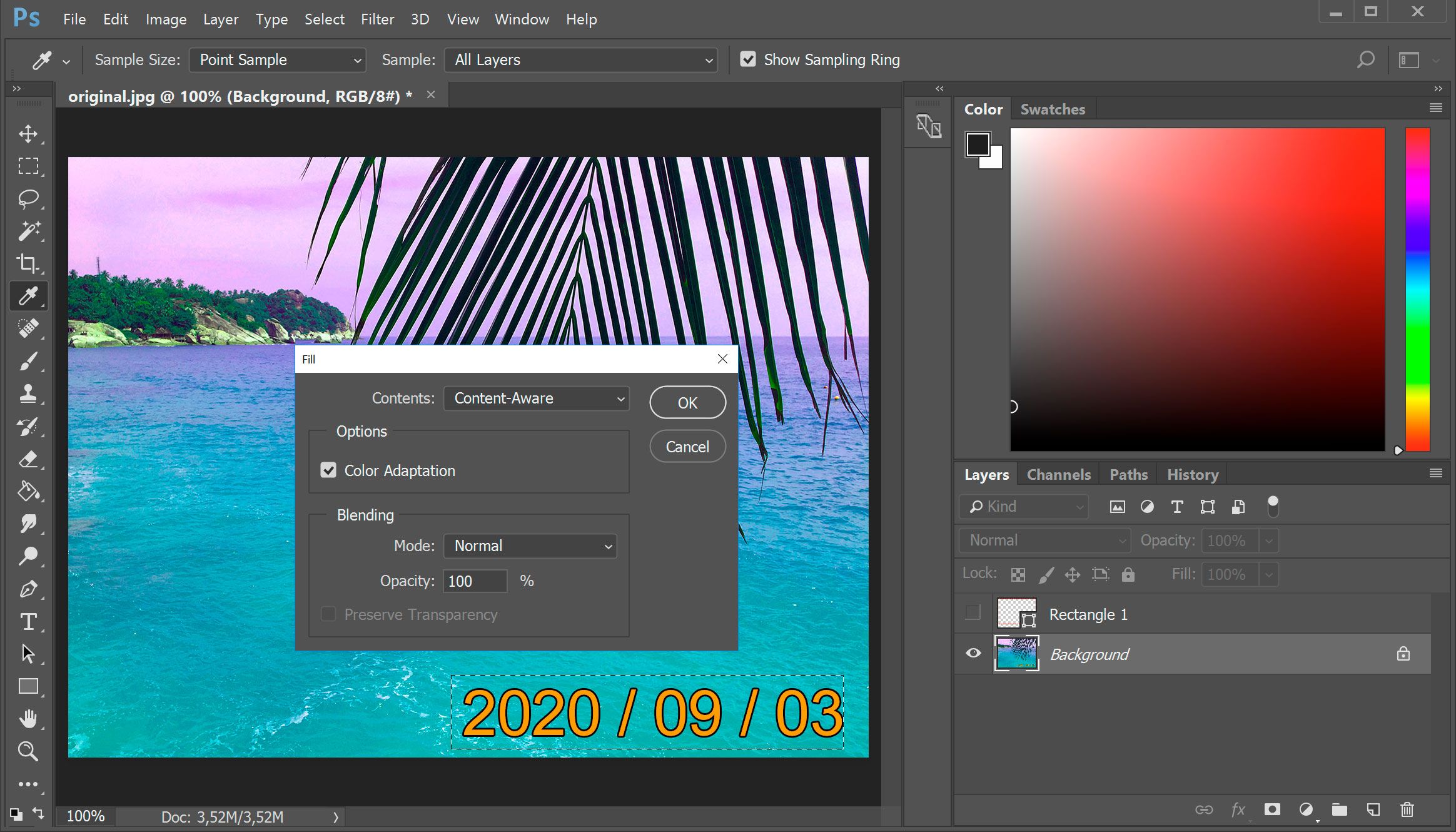Image resolution: width=1456 pixels, height=832 pixels.
Task: Click Cancel to dismiss Fill dialog
Action: (686, 446)
